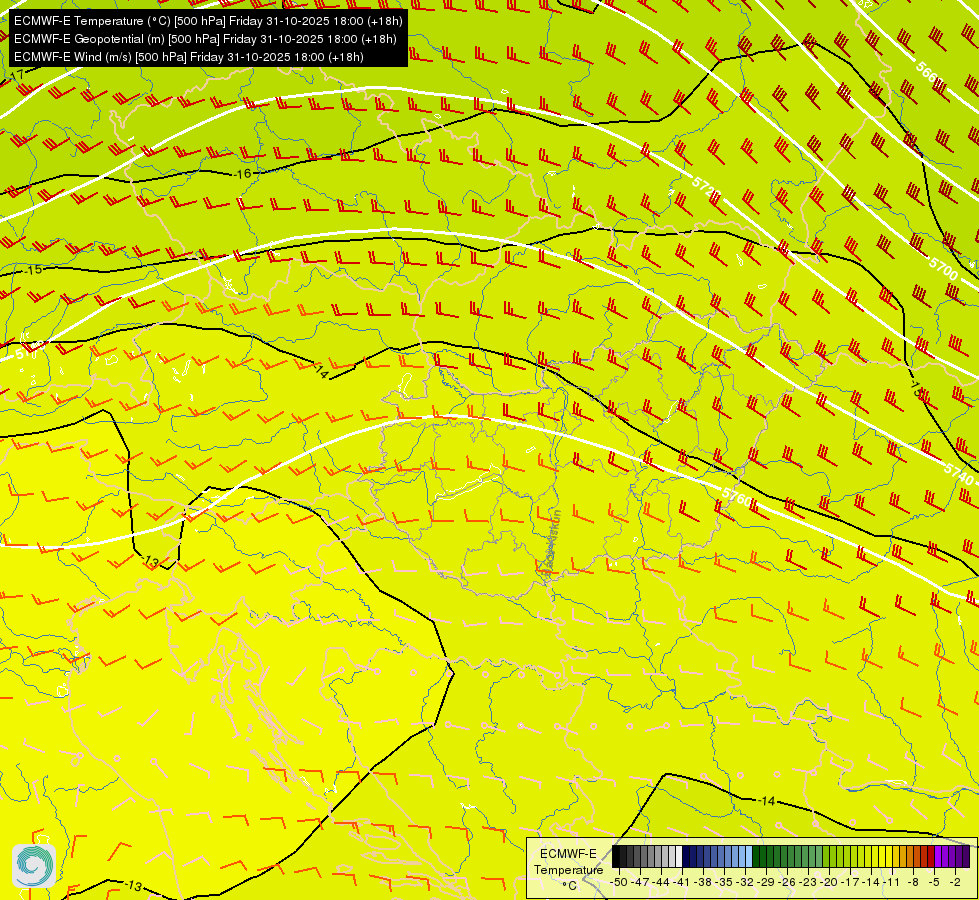Screen dimensions: 979x900
Task: Click the -15 isotherm contour label
Action: (x=34, y=270)
